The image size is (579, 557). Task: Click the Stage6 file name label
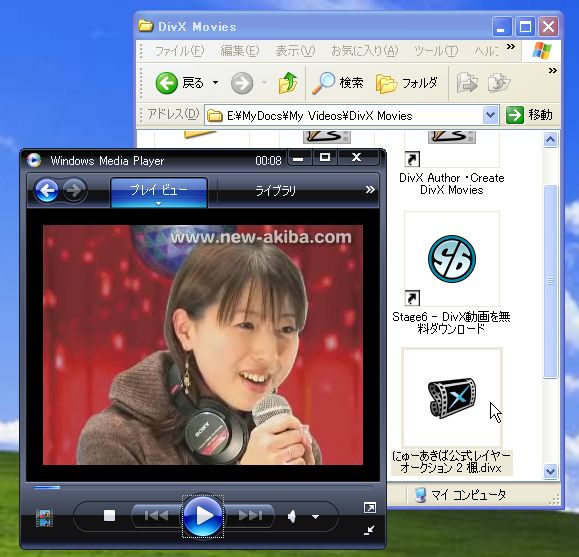point(451,322)
